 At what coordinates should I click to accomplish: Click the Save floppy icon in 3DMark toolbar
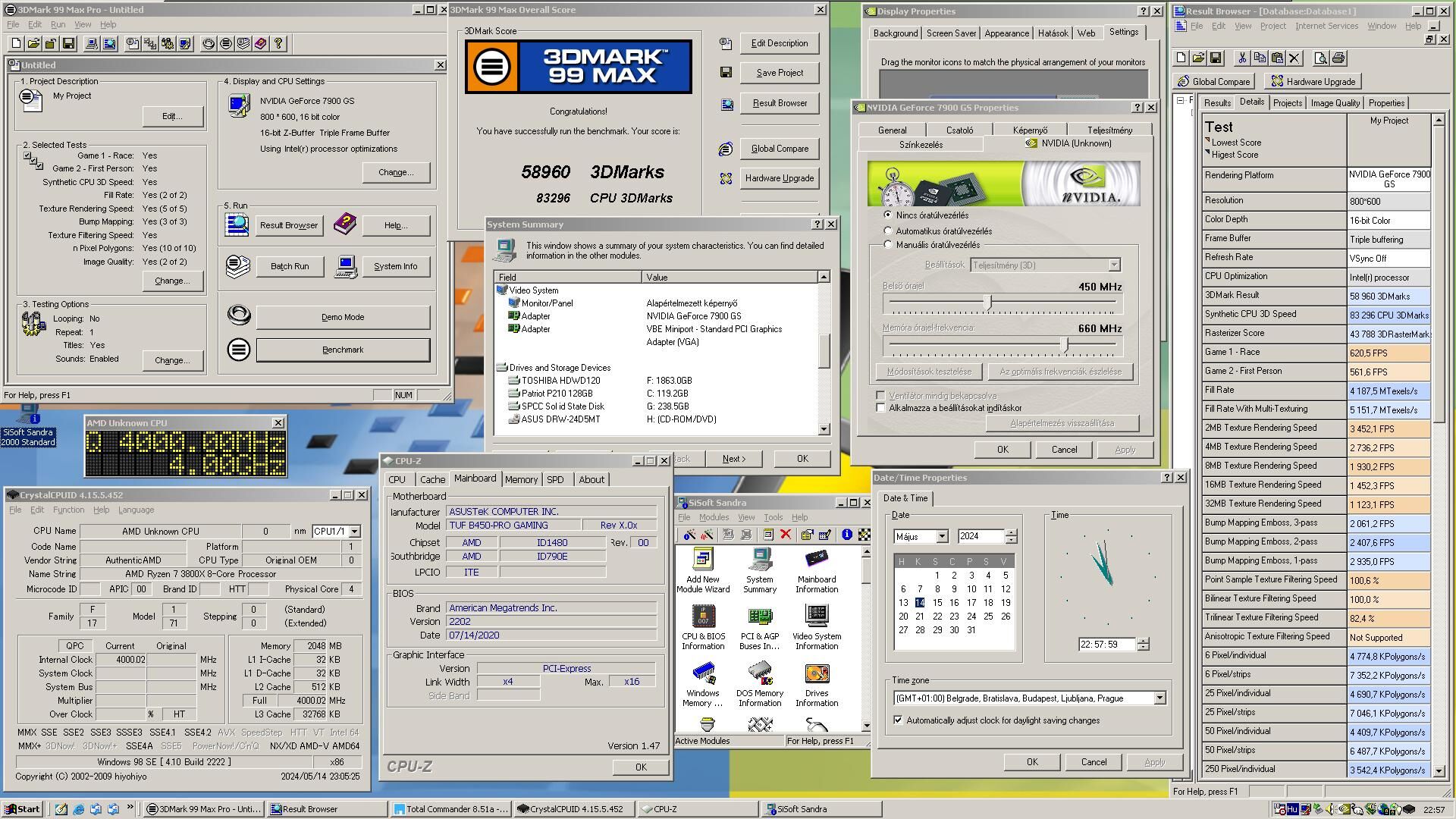(x=68, y=44)
